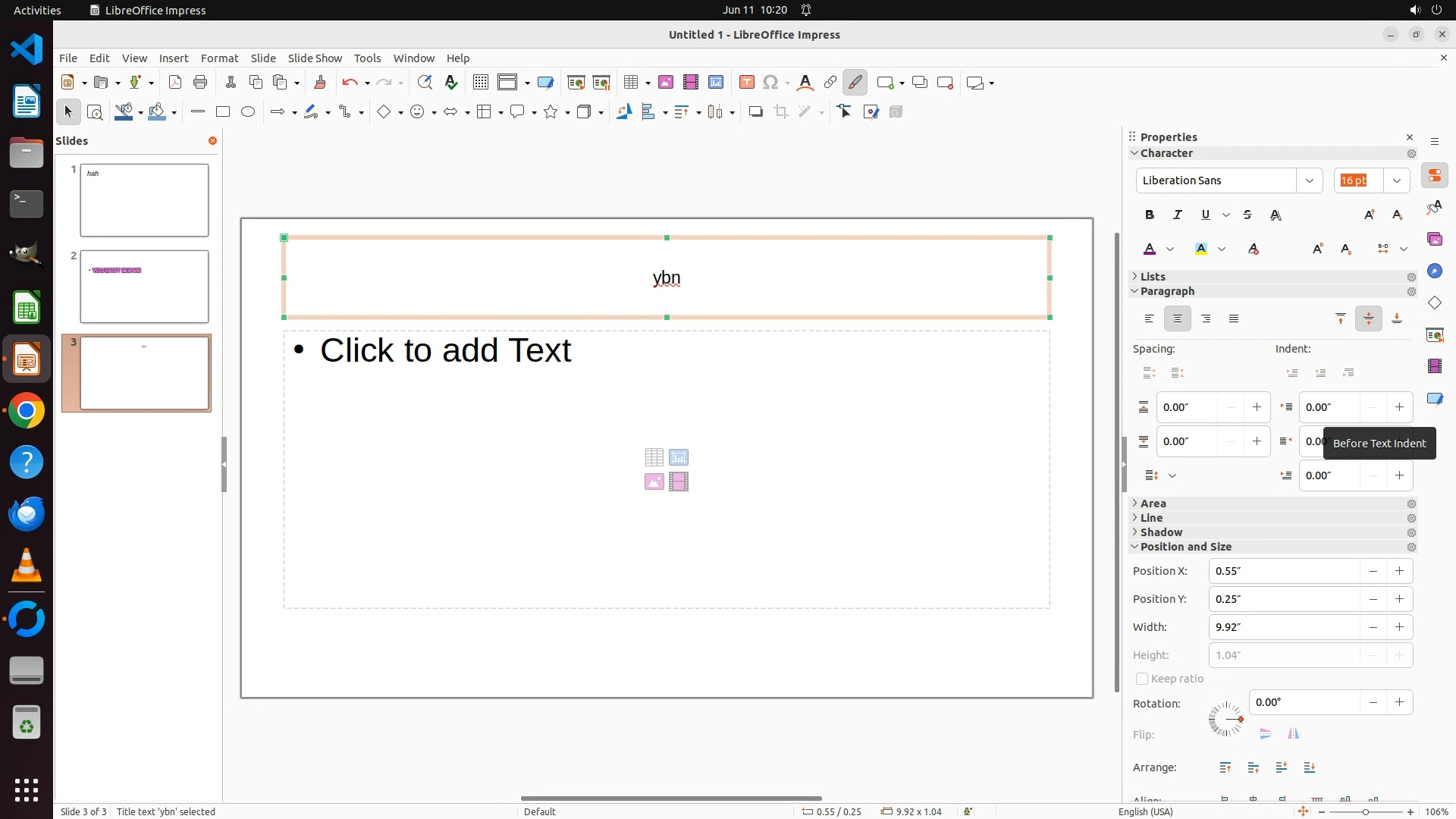Open the Slide Show menu
Image resolution: width=1456 pixels, height=819 pixels.
pyautogui.click(x=315, y=58)
